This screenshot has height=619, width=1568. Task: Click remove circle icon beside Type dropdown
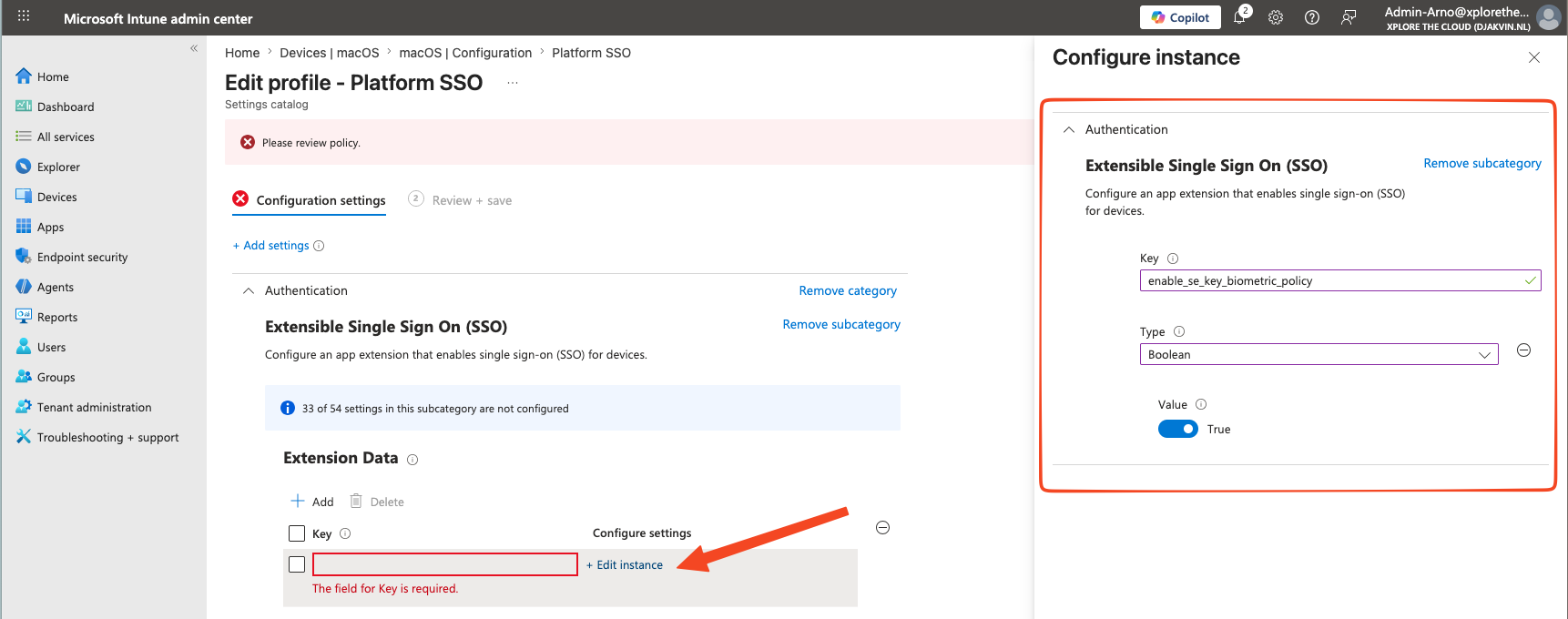(1523, 350)
